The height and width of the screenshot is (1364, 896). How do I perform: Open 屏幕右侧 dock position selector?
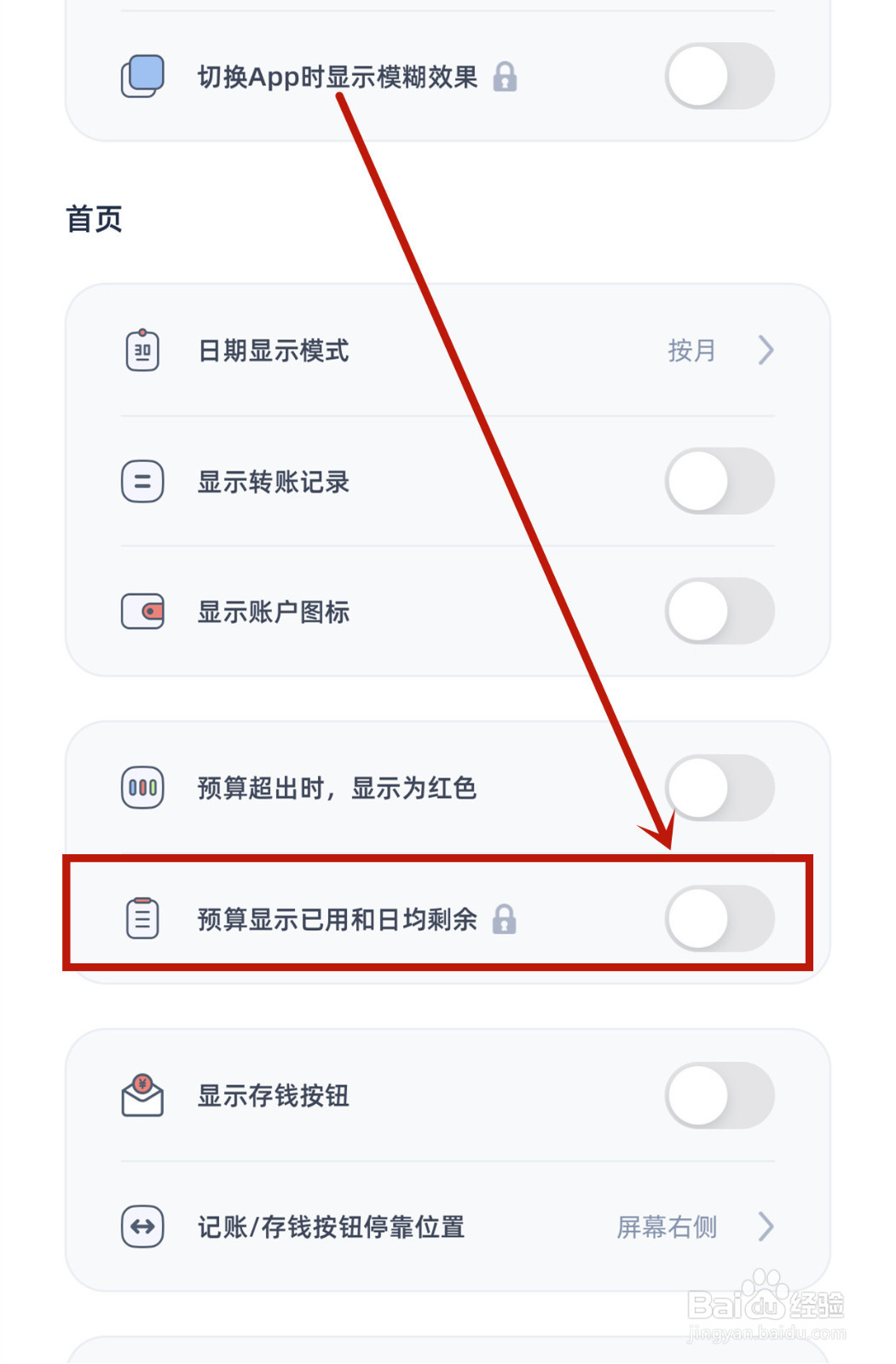pyautogui.click(x=667, y=1228)
